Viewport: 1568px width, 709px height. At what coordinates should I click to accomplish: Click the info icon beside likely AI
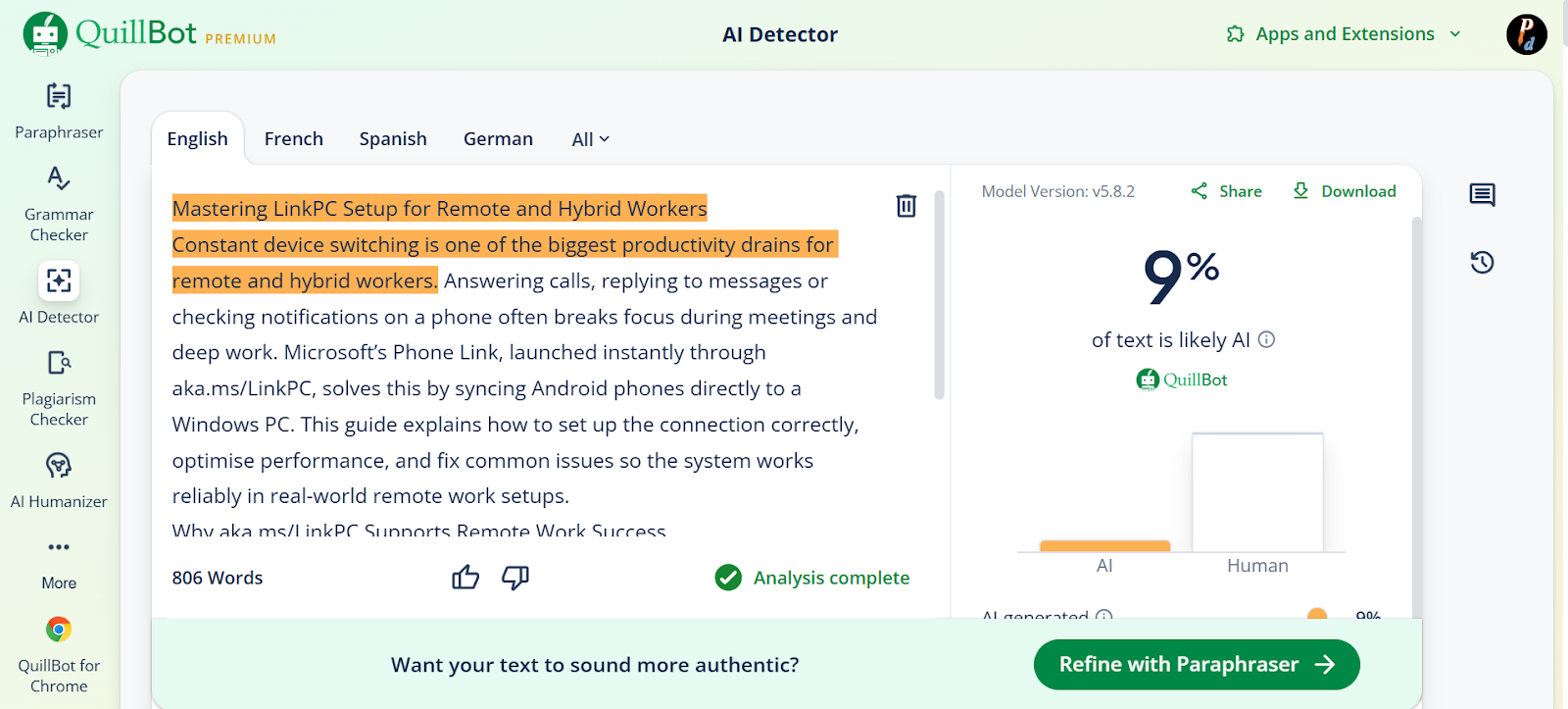(x=1266, y=339)
